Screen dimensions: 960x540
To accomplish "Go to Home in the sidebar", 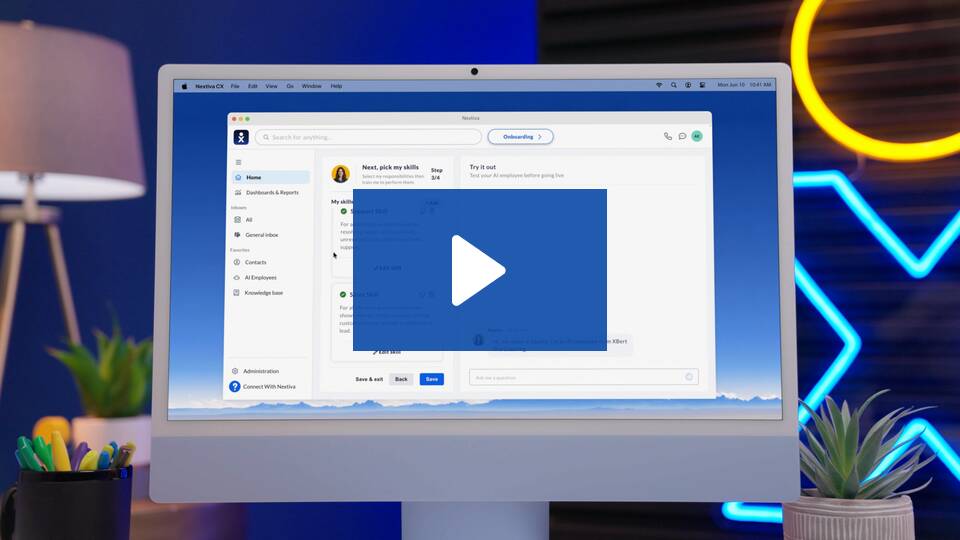I will (x=271, y=177).
